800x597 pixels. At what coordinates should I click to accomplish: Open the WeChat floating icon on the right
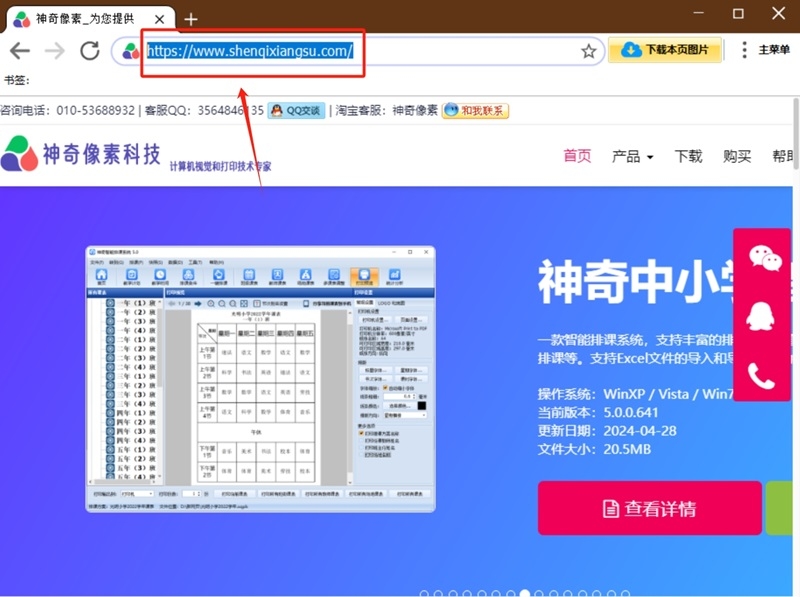coord(762,257)
